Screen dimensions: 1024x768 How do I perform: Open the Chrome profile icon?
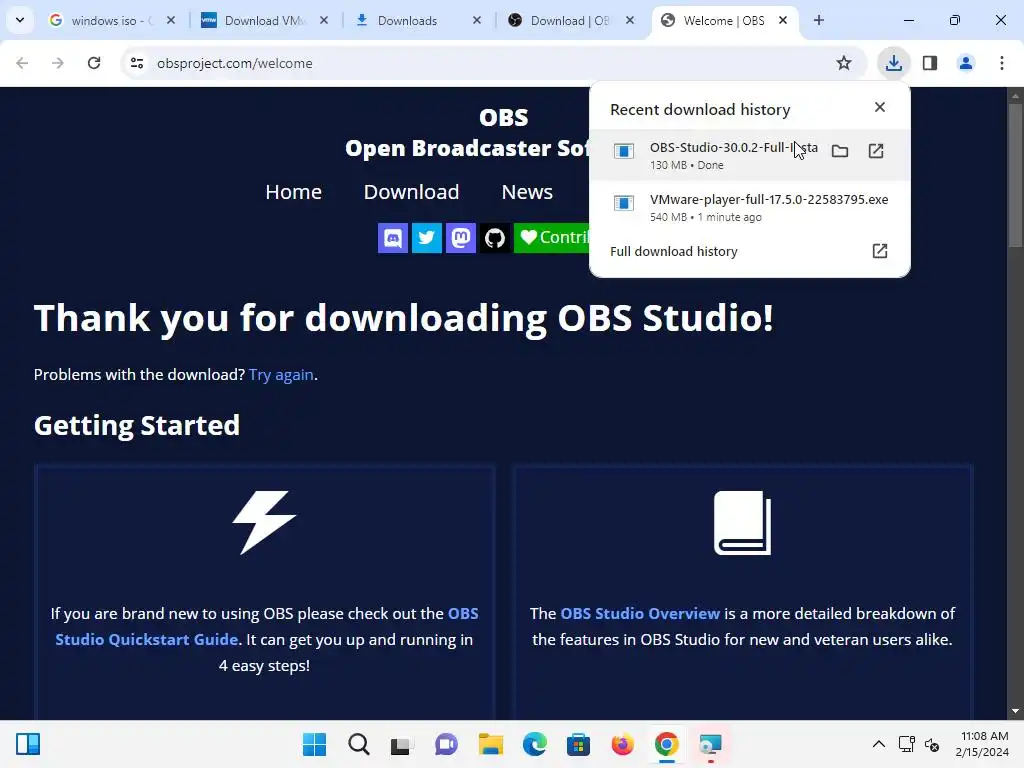click(x=966, y=63)
